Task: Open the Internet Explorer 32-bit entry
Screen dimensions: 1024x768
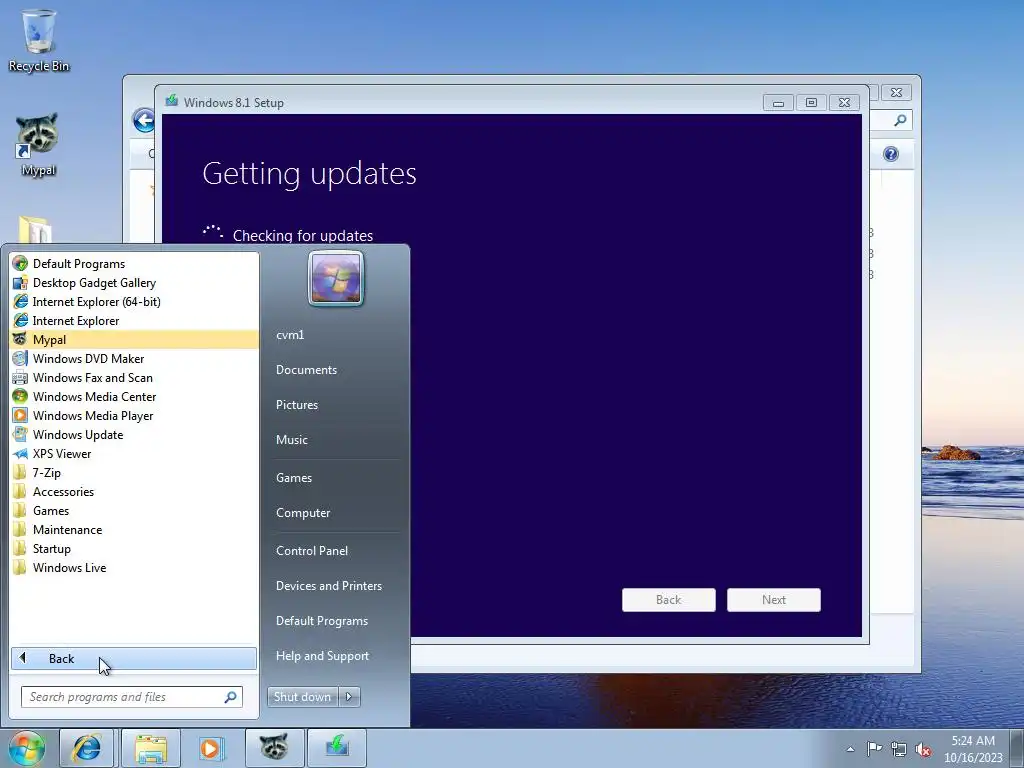Action: tap(134, 321)
